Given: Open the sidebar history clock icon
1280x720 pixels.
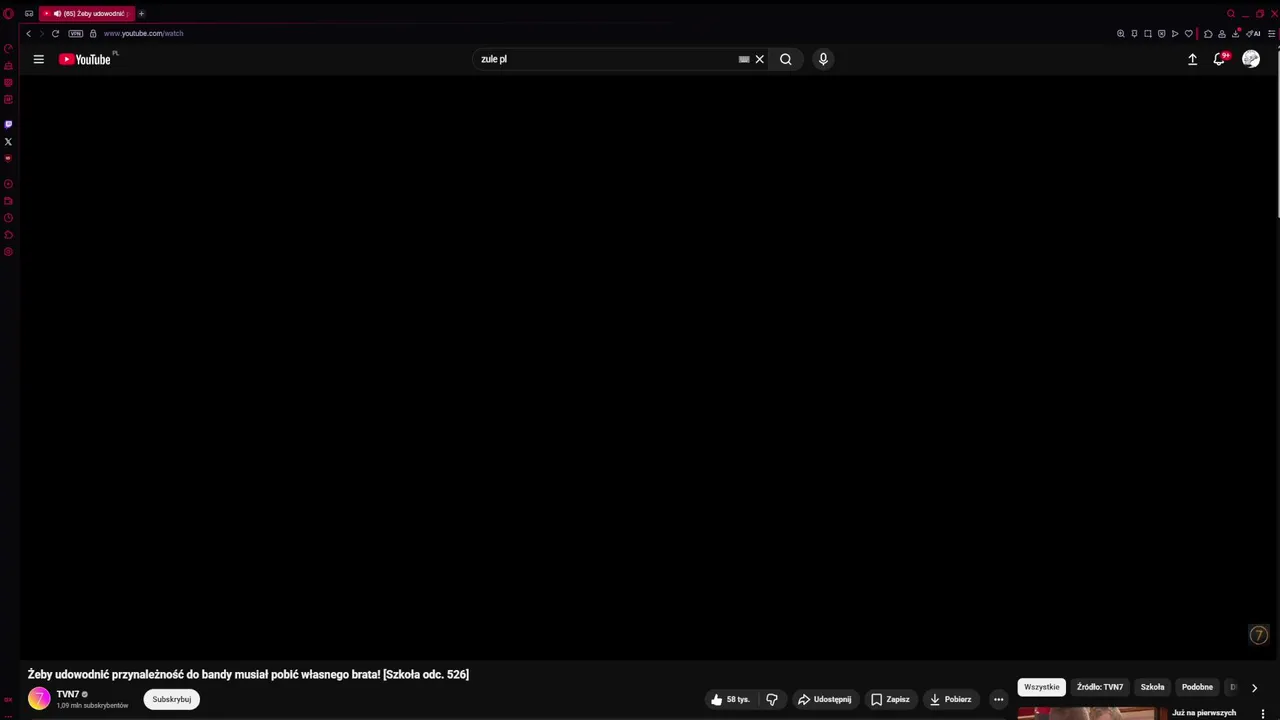Looking at the screenshot, I should click(8, 218).
